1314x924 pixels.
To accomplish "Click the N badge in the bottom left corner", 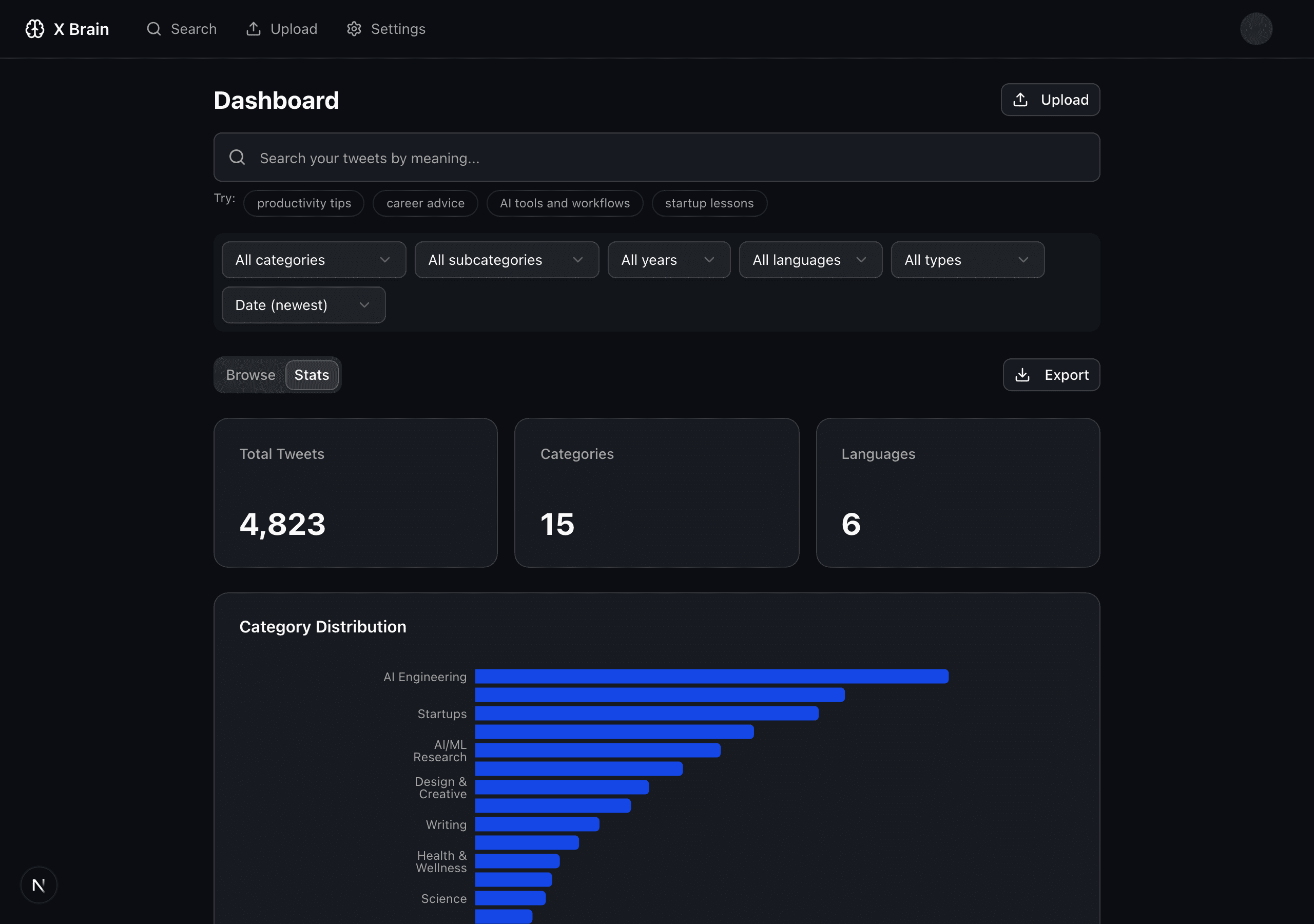I will pos(38,884).
